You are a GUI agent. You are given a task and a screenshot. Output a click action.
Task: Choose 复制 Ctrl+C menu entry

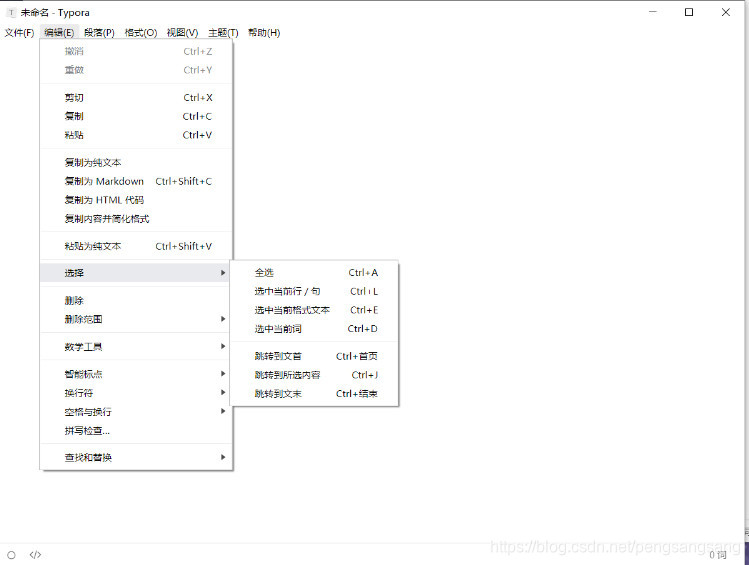pyautogui.click(x=137, y=116)
